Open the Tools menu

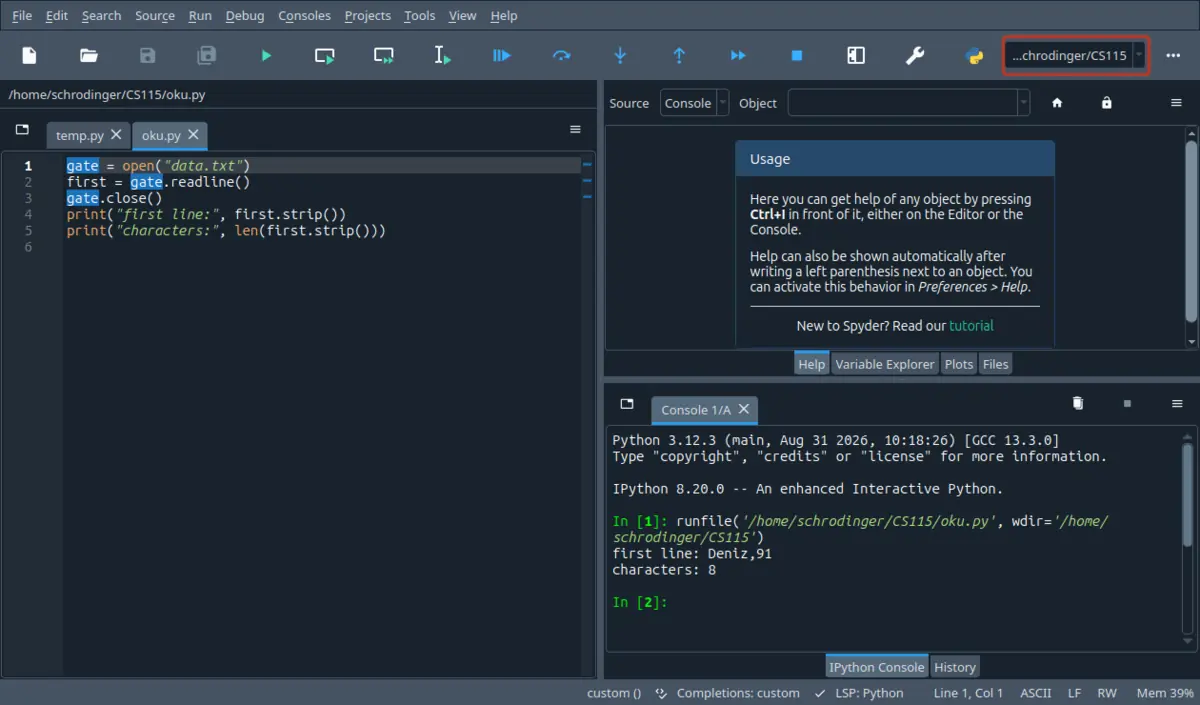(420, 15)
